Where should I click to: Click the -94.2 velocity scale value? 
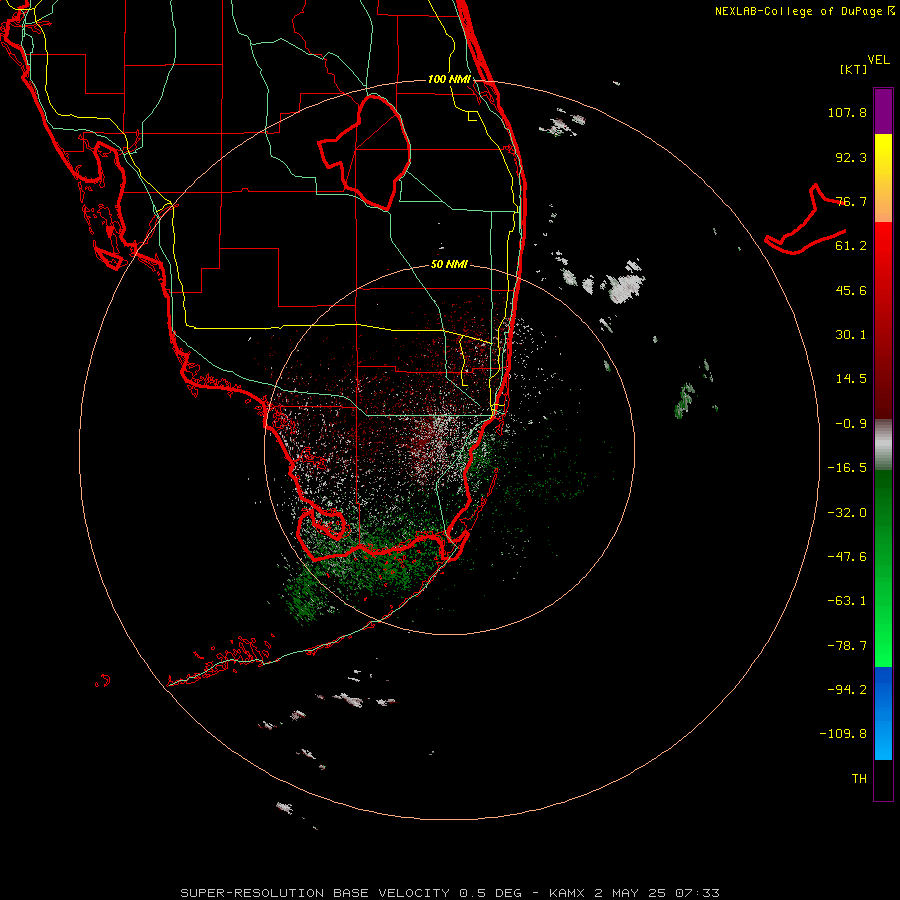pyautogui.click(x=847, y=690)
